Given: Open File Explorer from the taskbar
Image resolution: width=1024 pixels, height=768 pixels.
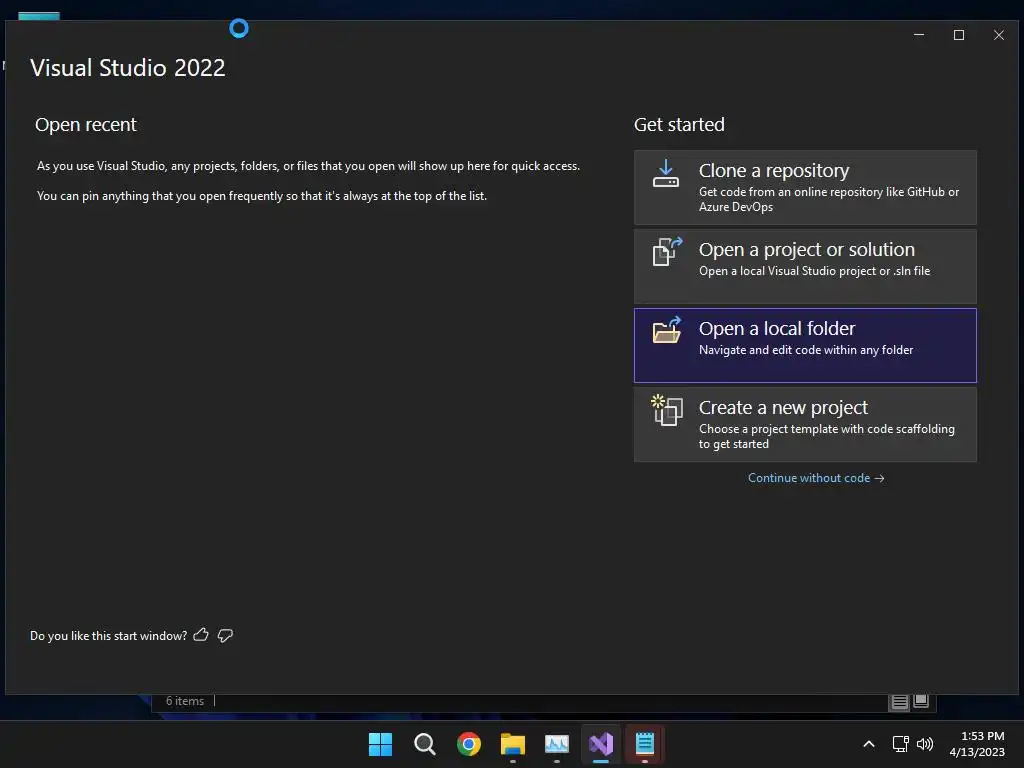Looking at the screenshot, I should pyautogui.click(x=513, y=744).
